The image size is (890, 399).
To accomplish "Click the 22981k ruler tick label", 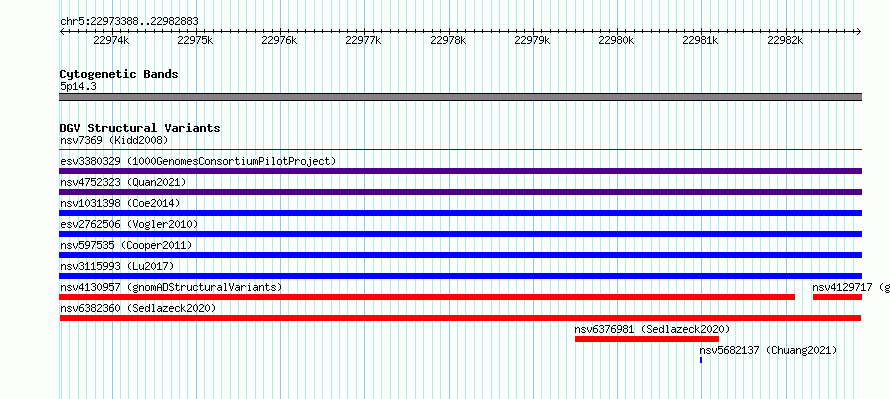I will click(x=700, y=40).
